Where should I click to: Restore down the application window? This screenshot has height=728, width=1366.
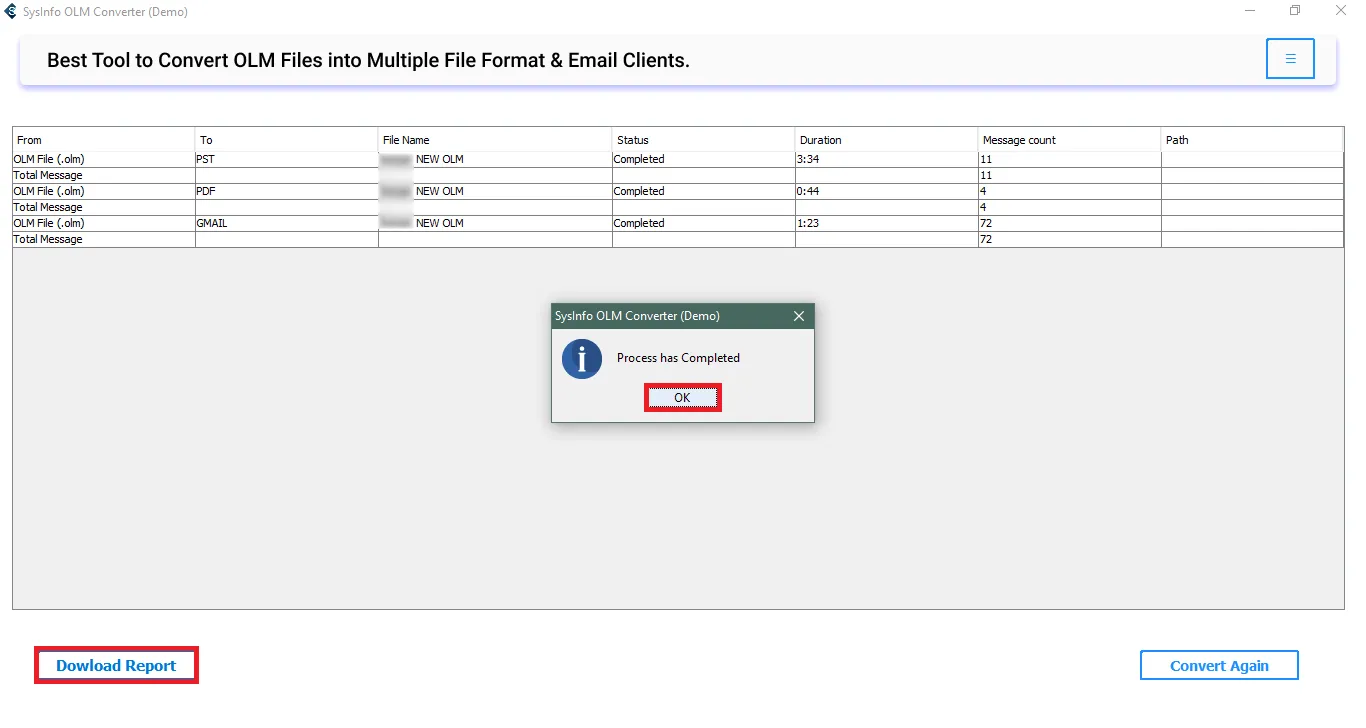point(1295,11)
